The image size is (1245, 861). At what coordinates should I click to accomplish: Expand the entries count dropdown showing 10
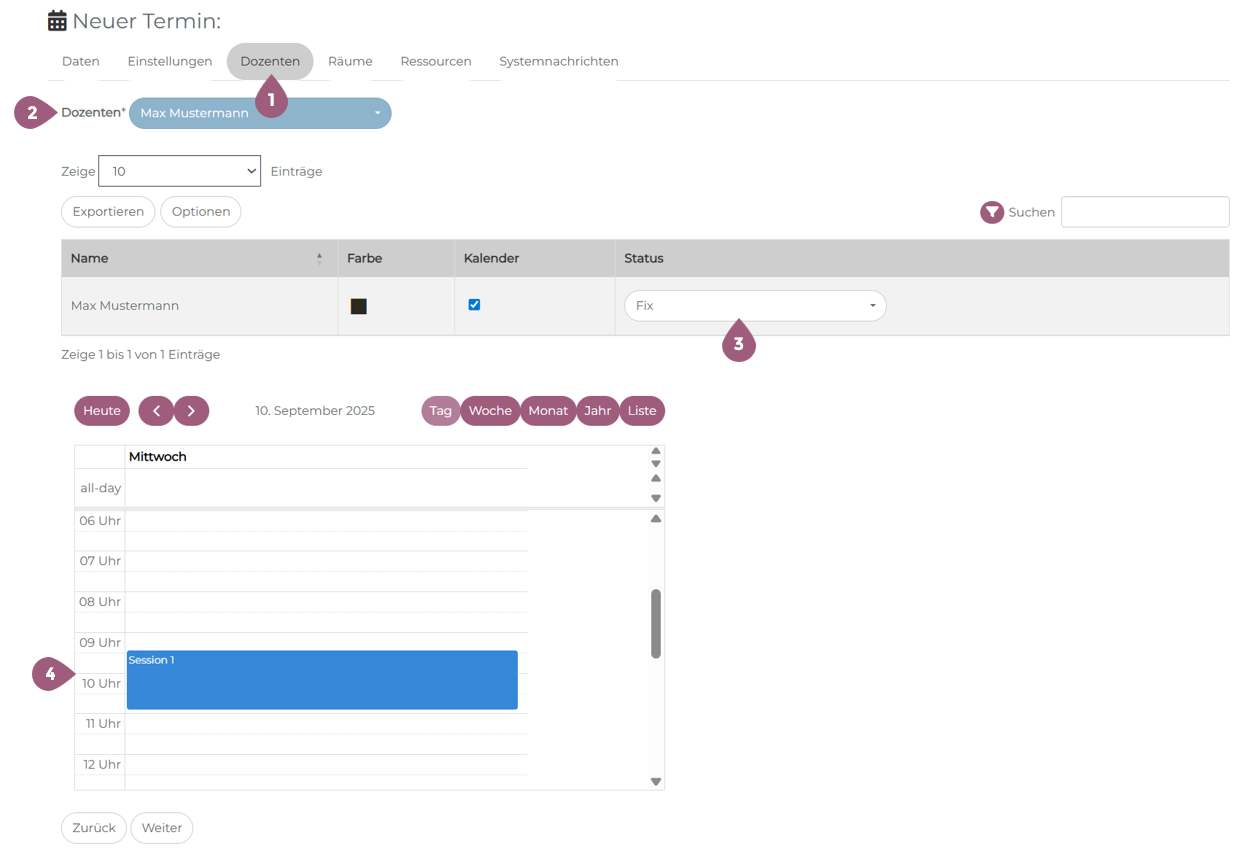(x=180, y=171)
